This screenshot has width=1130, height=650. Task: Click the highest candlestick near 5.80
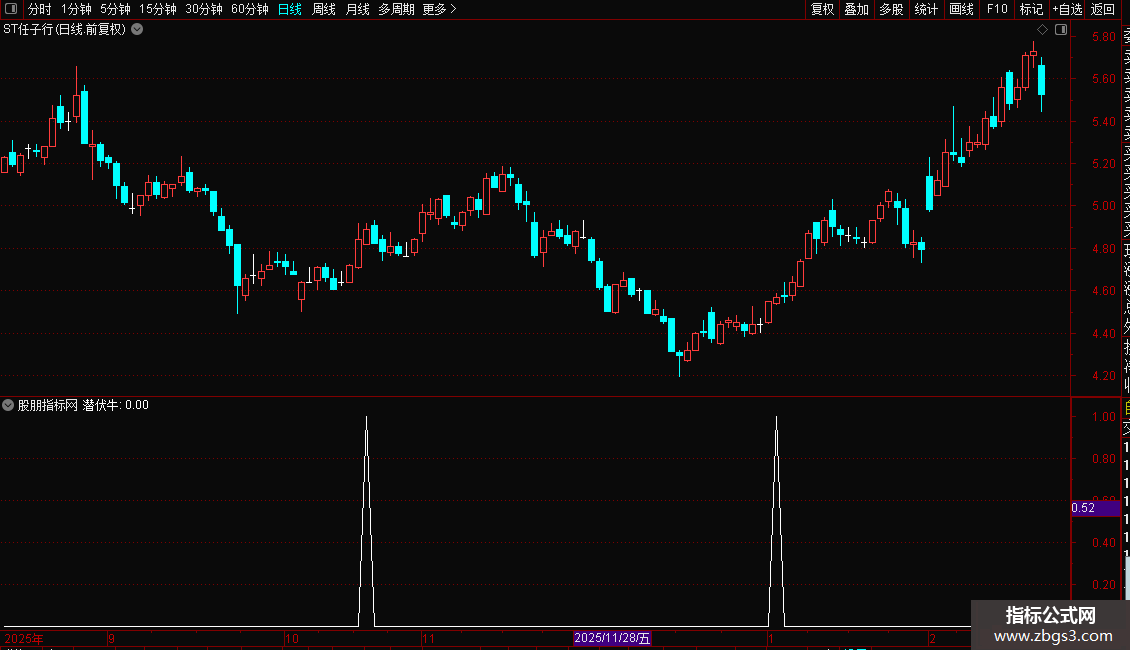pyautogui.click(x=1033, y=55)
